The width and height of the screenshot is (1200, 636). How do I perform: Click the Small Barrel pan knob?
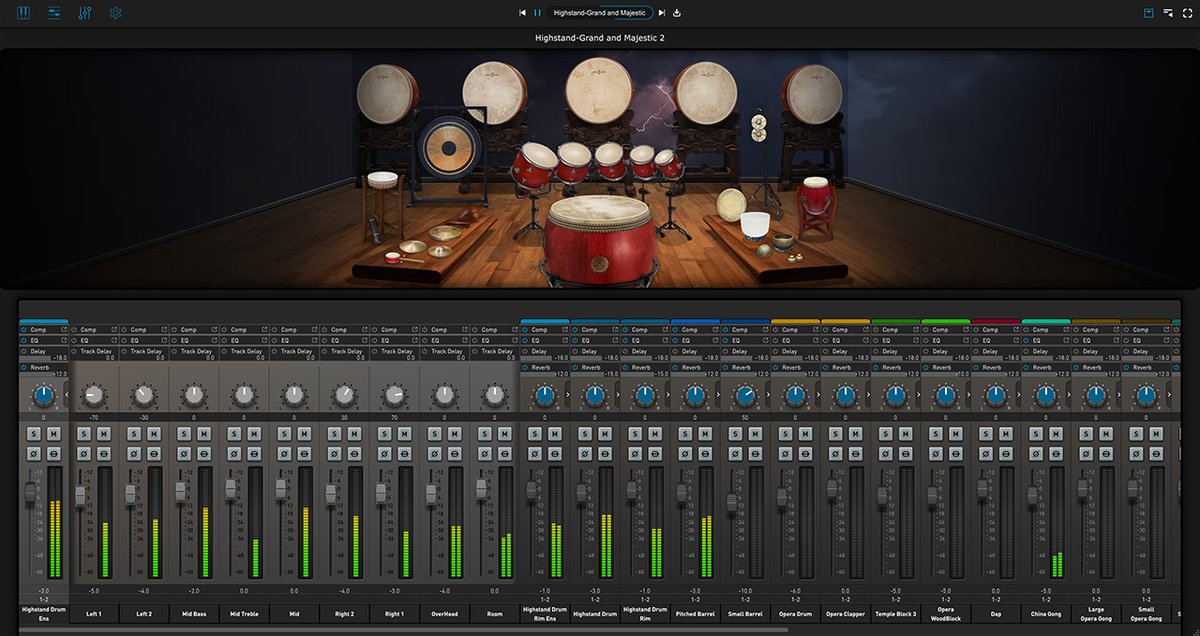click(x=745, y=396)
